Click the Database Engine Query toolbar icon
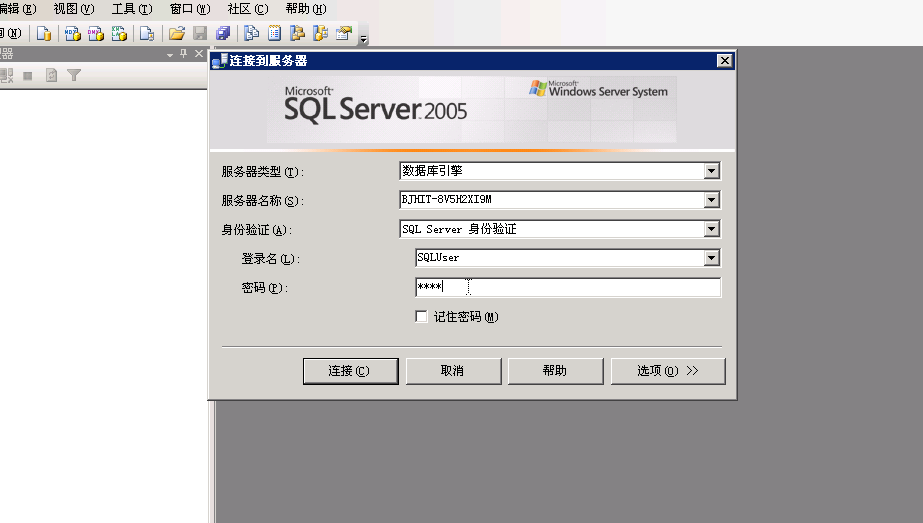923x523 pixels. 44,34
